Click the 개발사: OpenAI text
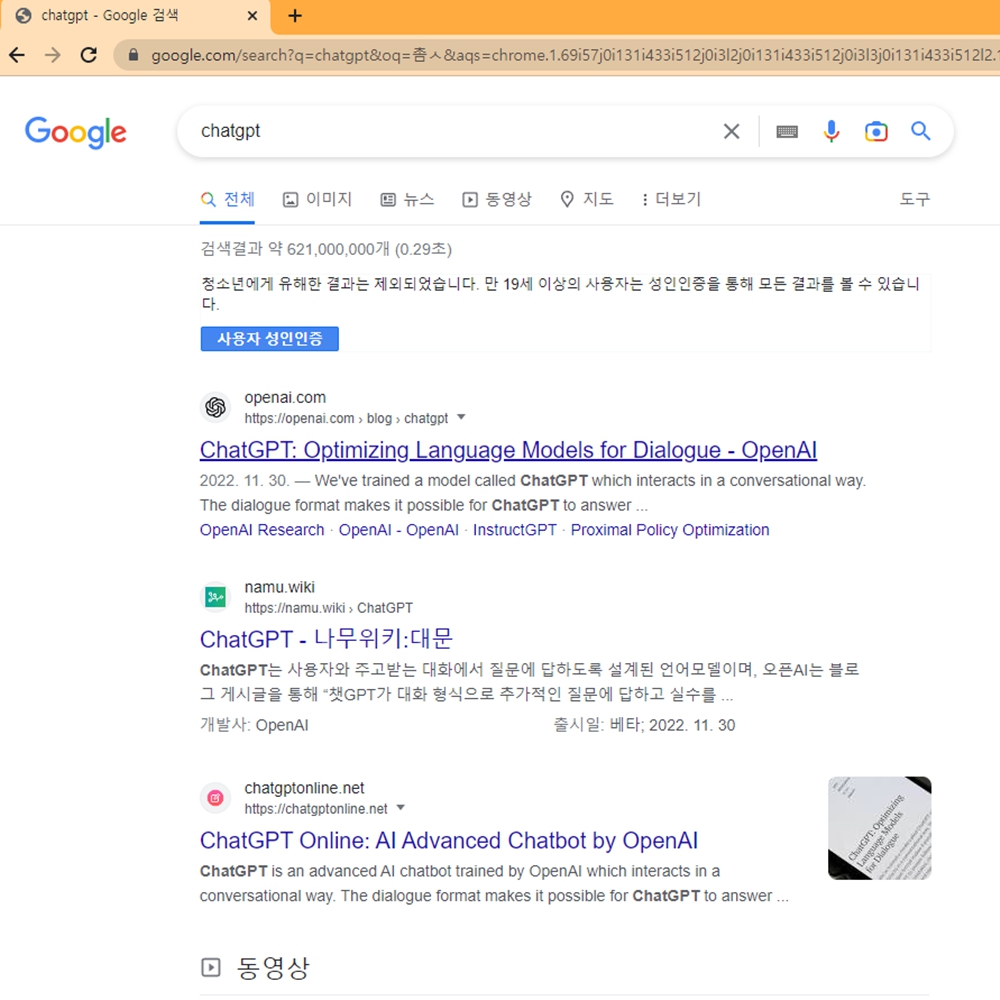The image size is (1000, 1000). point(254,725)
